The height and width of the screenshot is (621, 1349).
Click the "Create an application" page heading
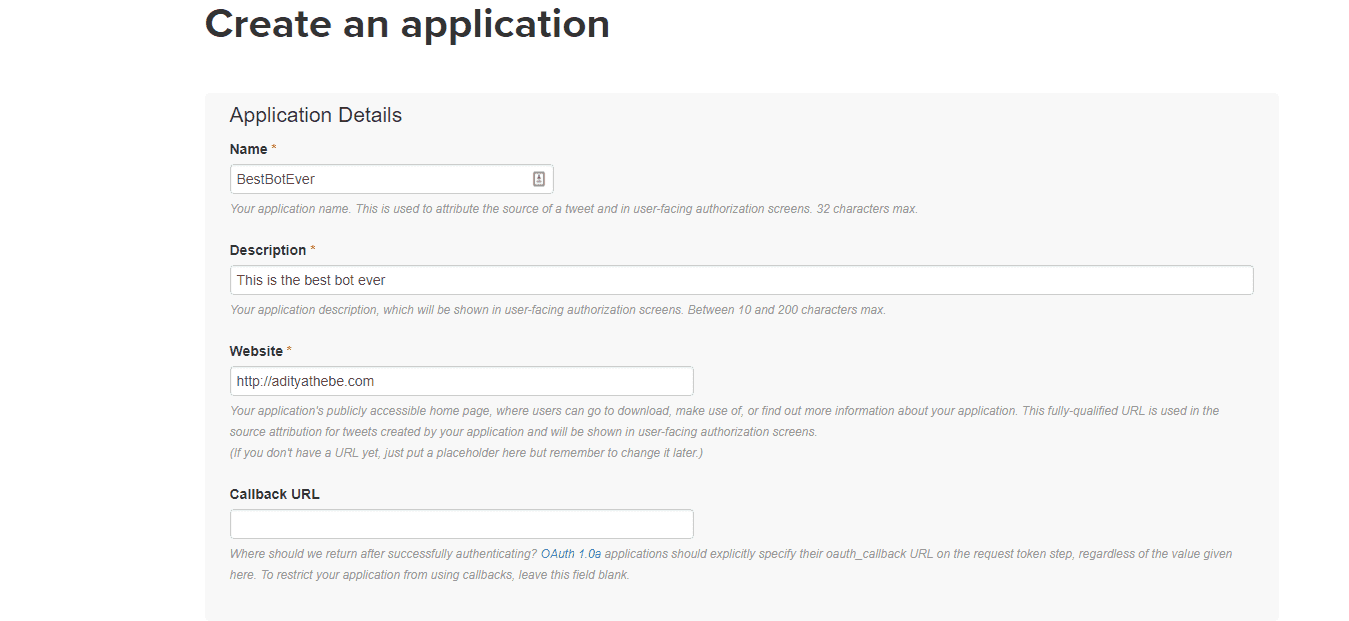407,24
